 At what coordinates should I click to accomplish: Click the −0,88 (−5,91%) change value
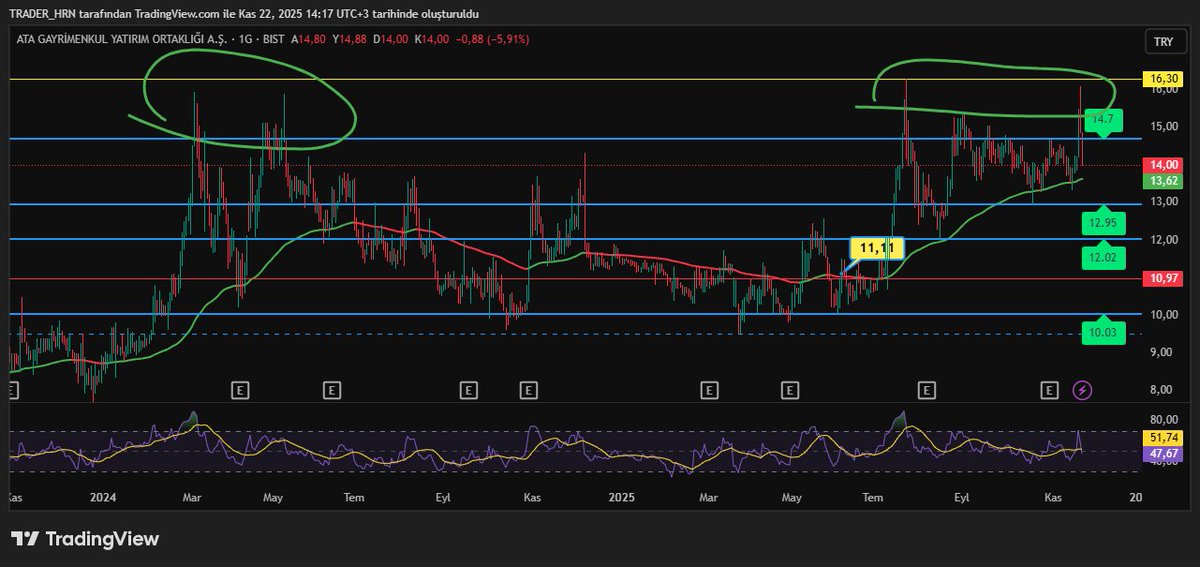pos(491,39)
